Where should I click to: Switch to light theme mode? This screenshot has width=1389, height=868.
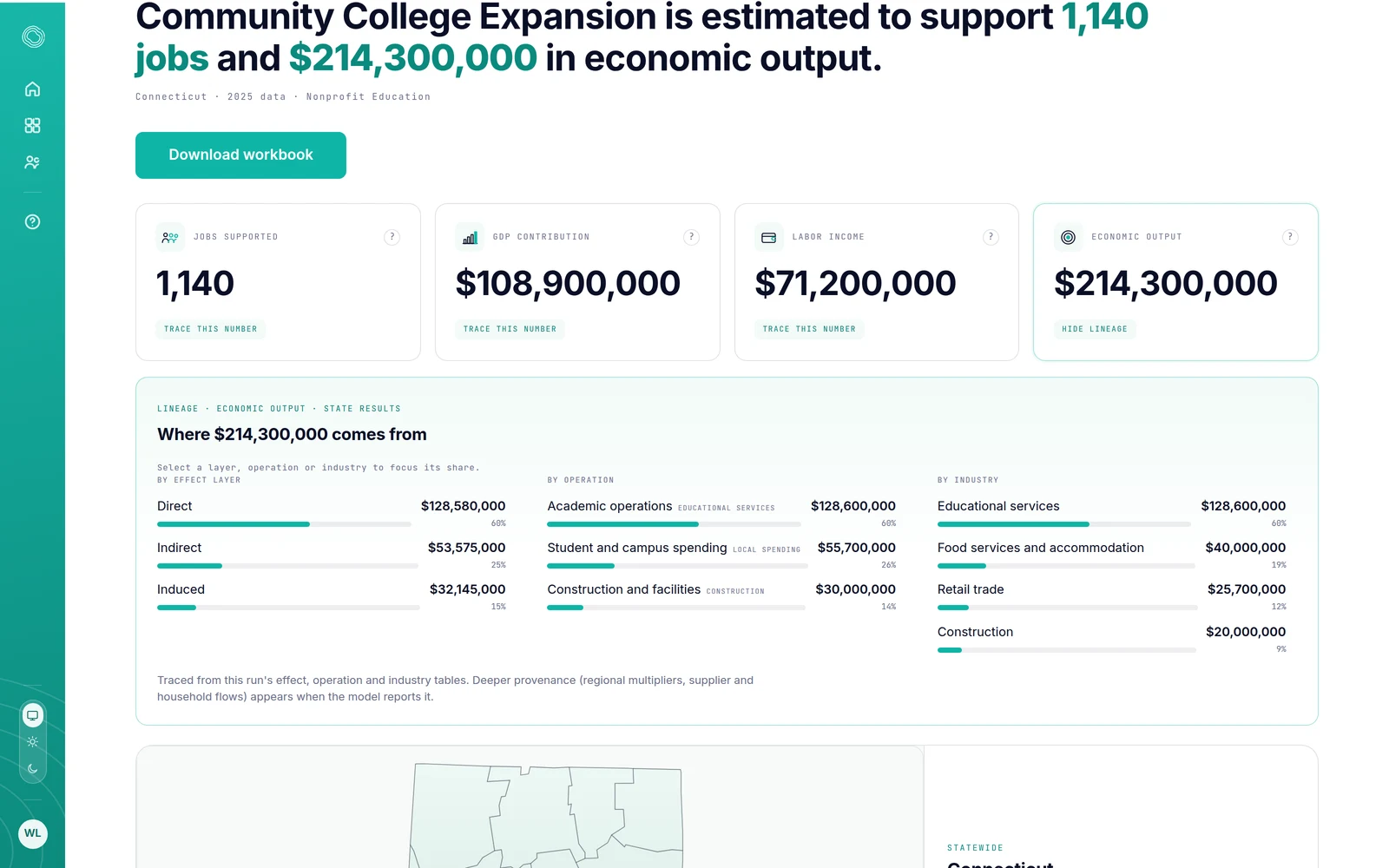coord(32,742)
